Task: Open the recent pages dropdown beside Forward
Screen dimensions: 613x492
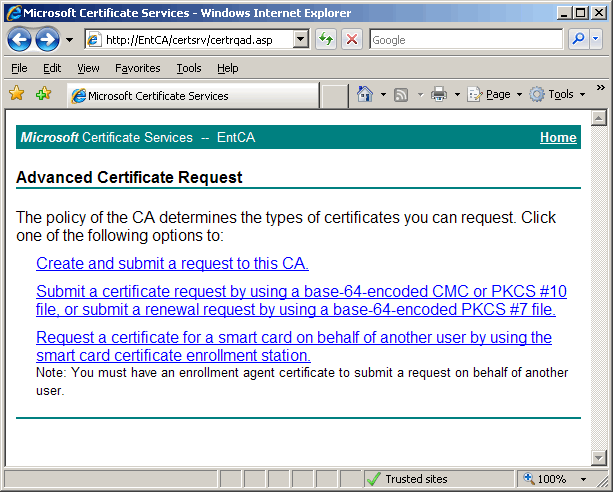Action: [69, 40]
